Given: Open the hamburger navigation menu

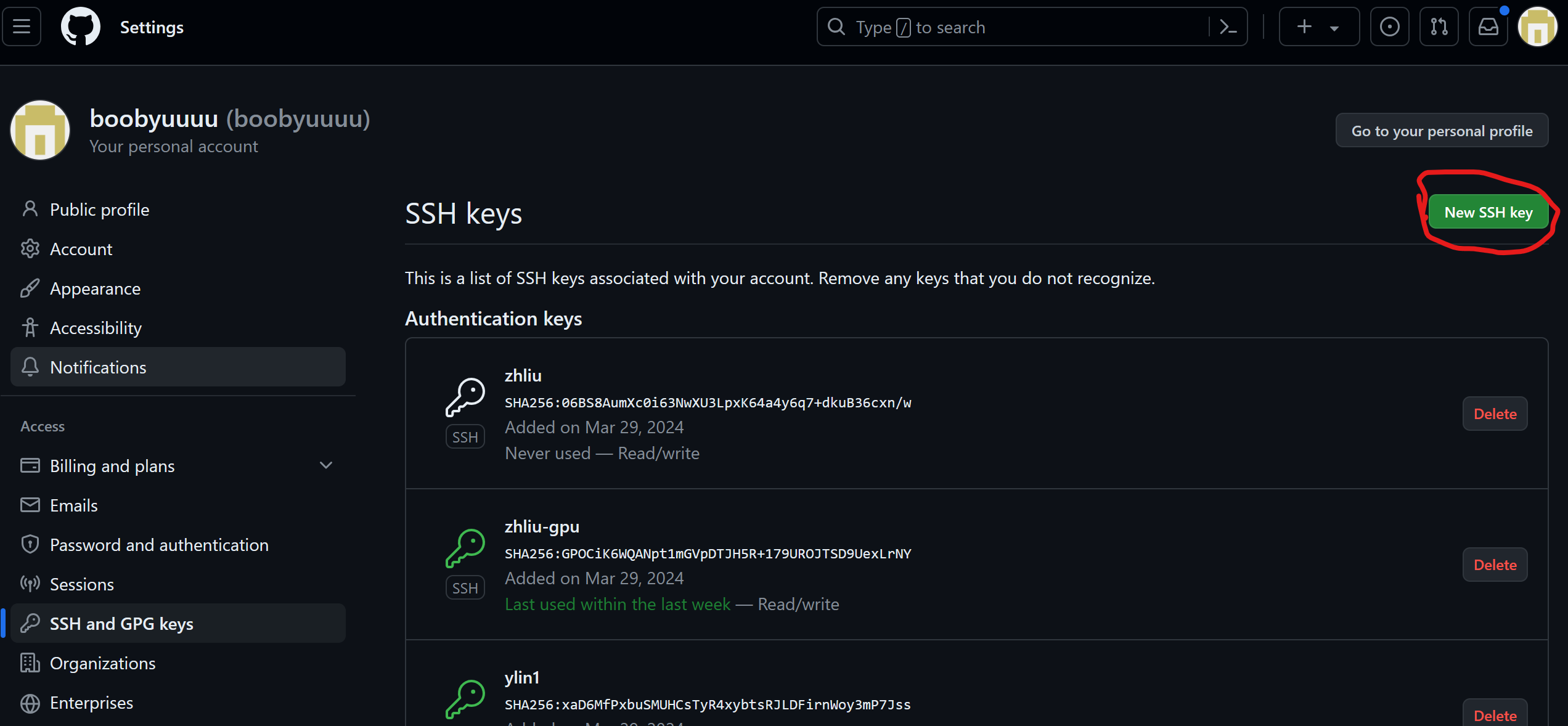Looking at the screenshot, I should (x=22, y=27).
